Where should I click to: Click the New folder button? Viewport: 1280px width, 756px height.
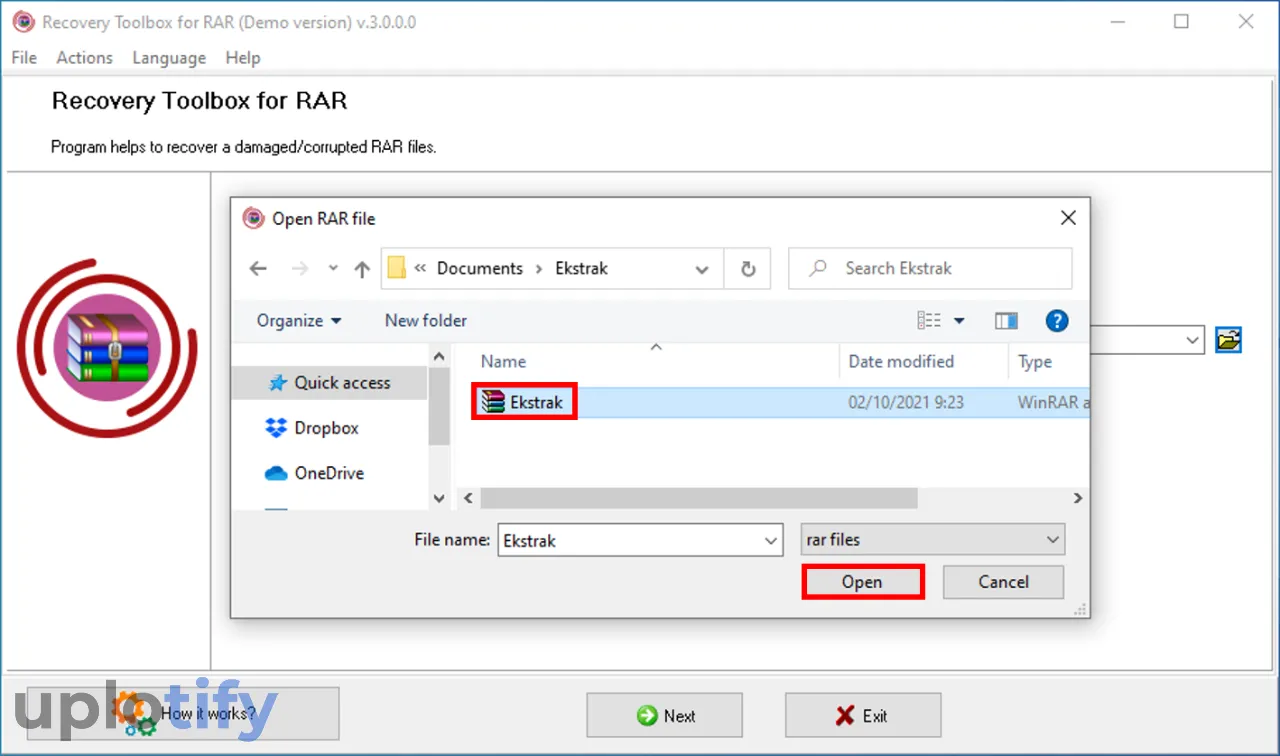[x=426, y=321]
